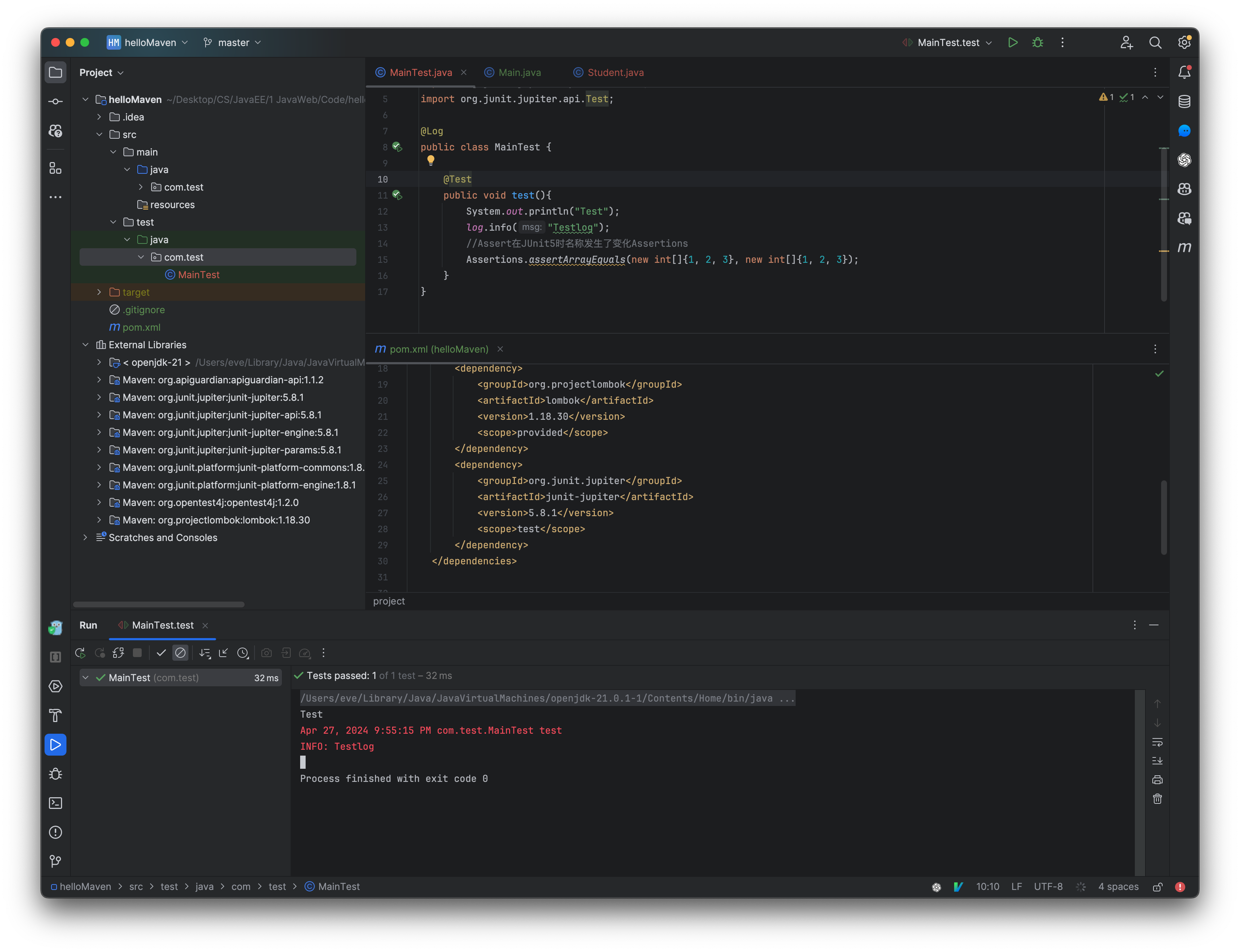Toggle Show Passed tests checkmark filter
This screenshot has height=952, width=1240.
click(x=161, y=653)
